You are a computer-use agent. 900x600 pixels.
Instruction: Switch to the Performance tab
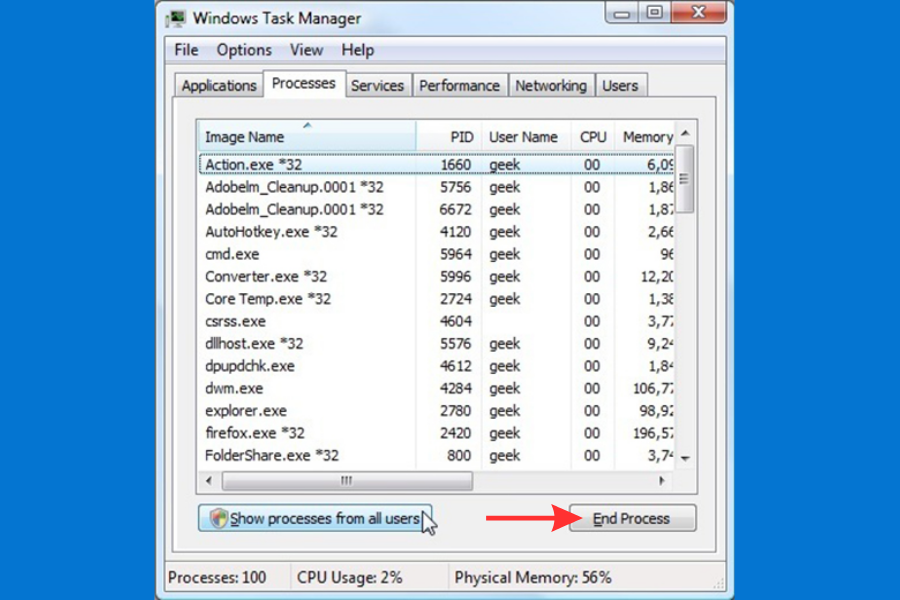click(x=459, y=86)
